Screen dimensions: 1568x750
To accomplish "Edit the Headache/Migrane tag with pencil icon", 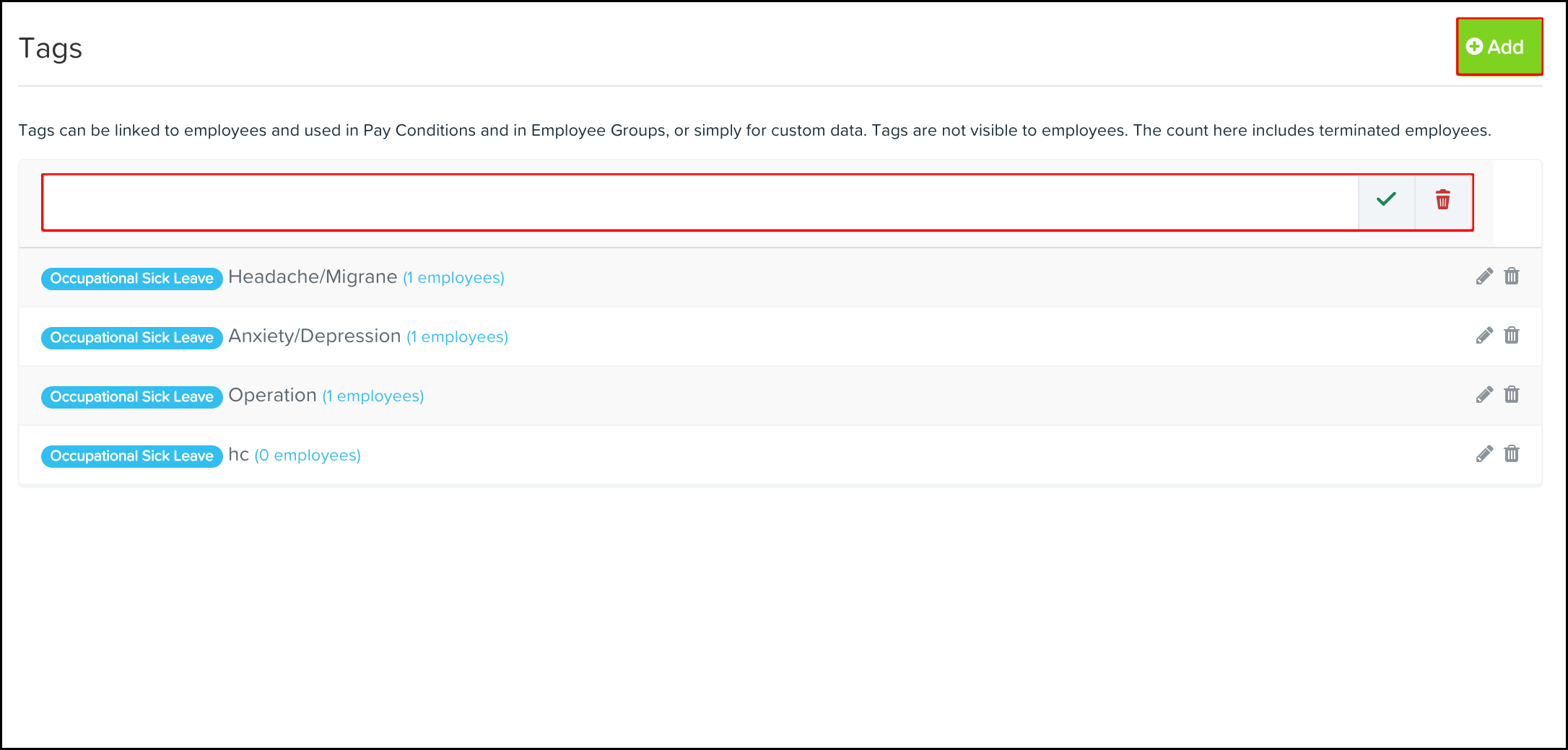I will [x=1484, y=276].
